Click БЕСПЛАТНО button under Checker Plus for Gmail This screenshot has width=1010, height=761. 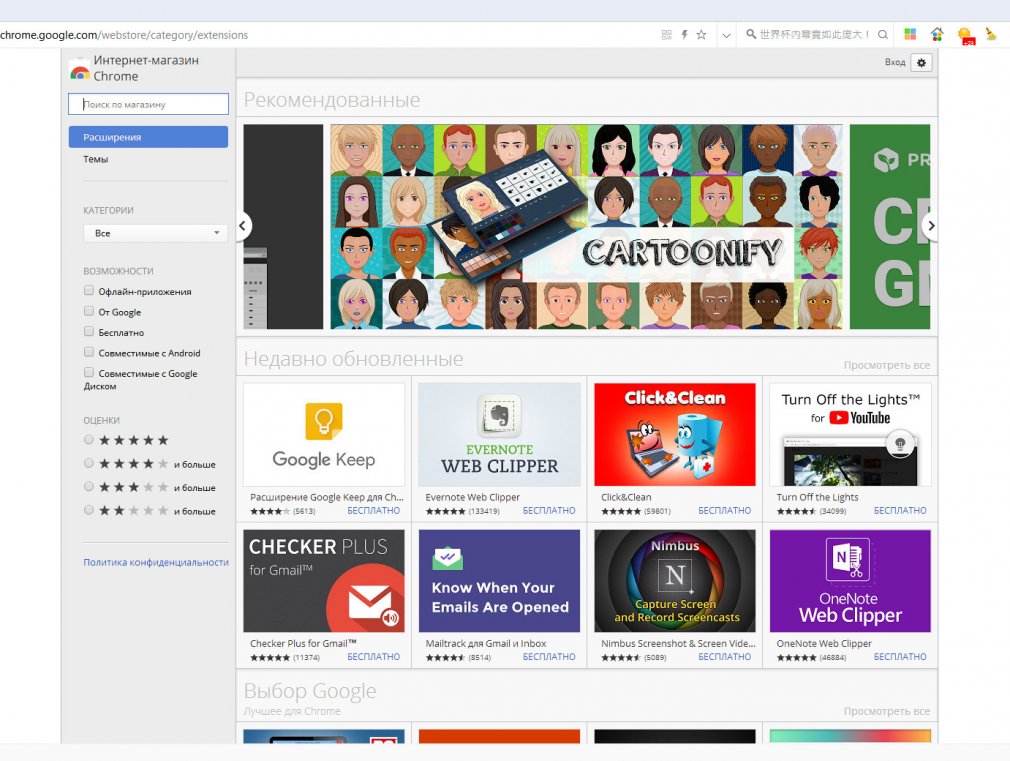(374, 657)
